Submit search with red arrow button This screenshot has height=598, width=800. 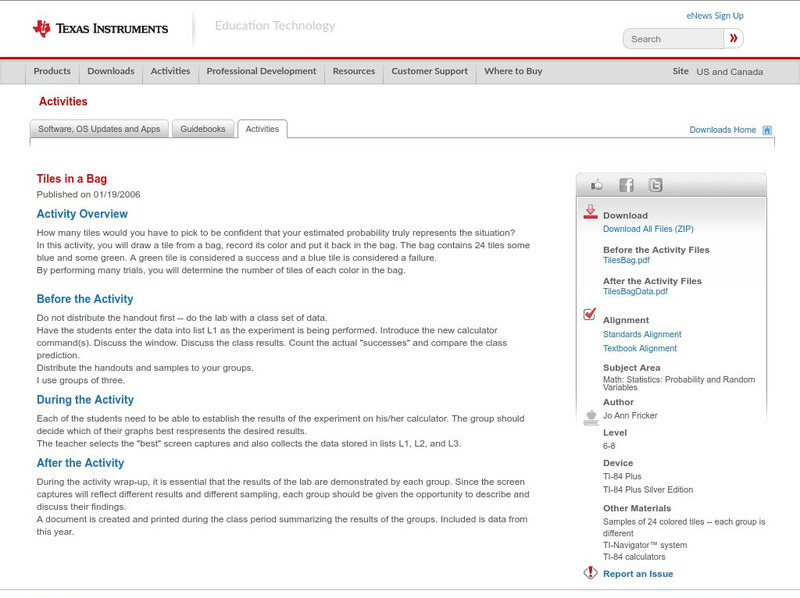[x=733, y=39]
